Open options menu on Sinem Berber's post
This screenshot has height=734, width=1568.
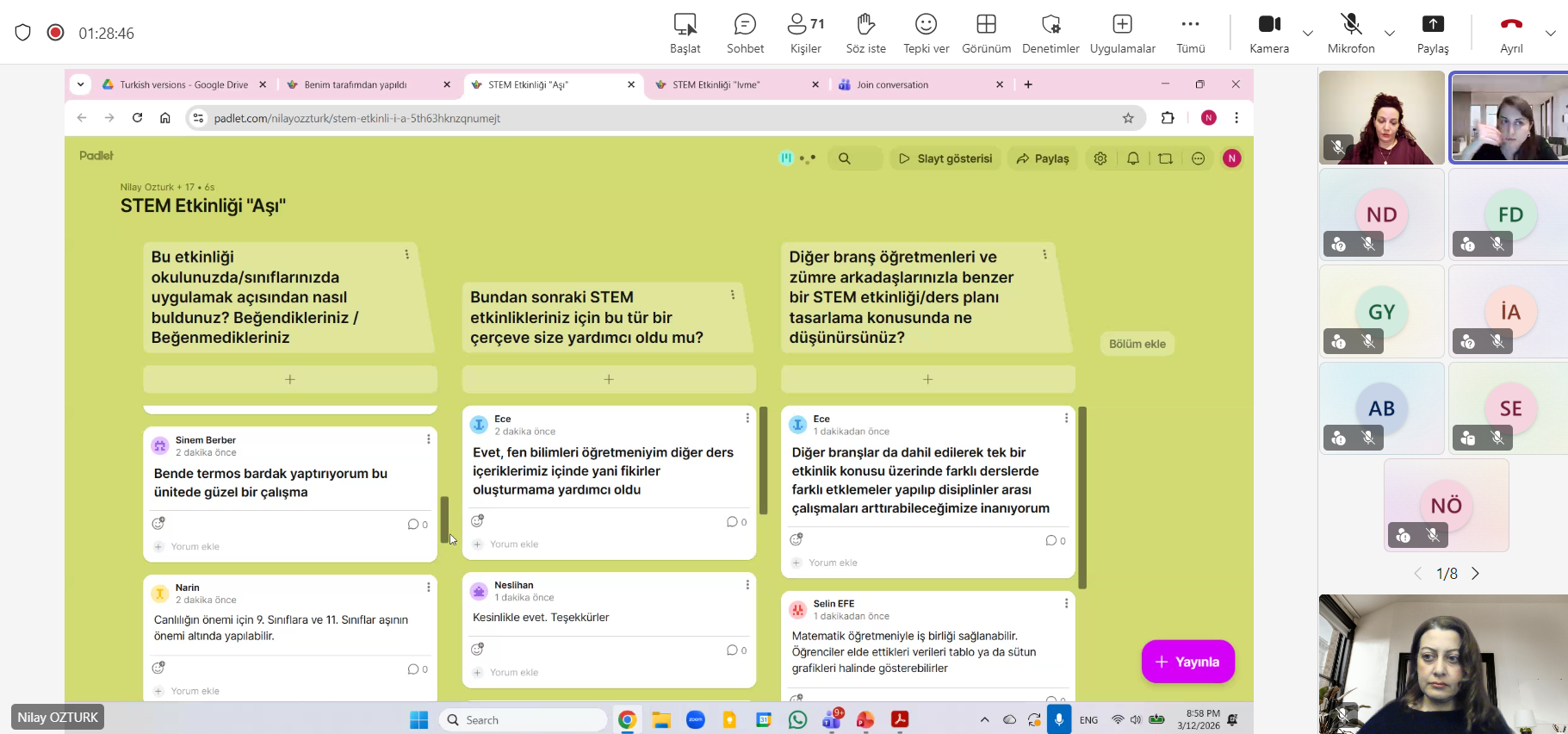pos(428,439)
